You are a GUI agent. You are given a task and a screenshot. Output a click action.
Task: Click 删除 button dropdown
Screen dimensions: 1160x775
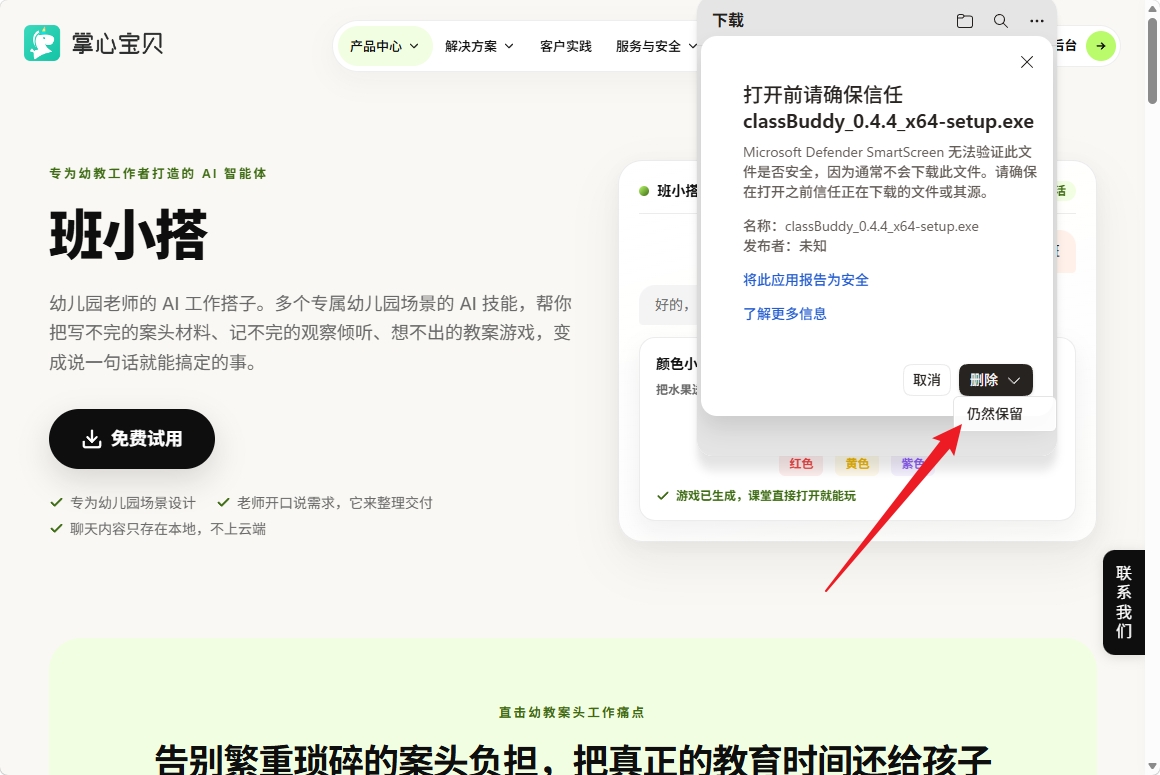point(996,380)
